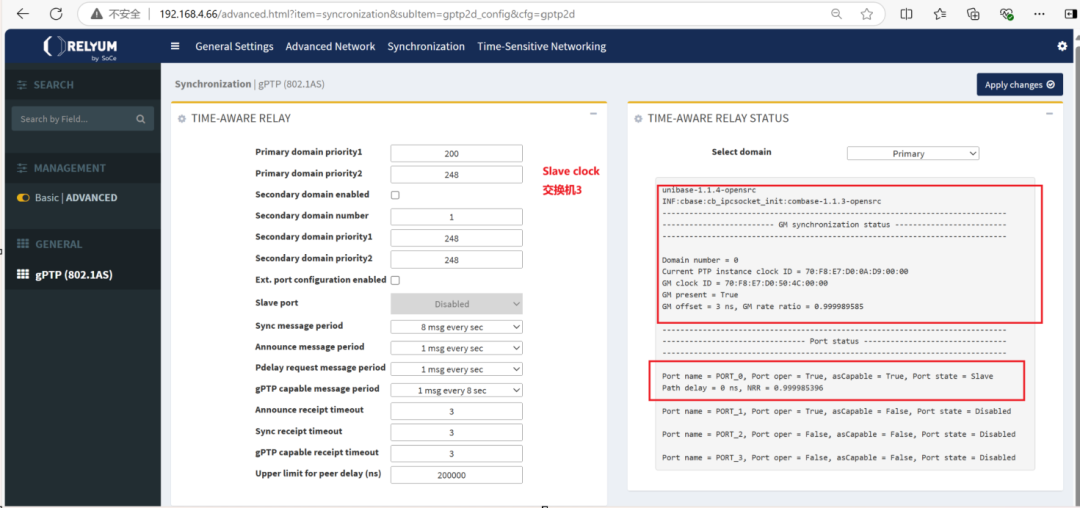Screen dimensions: 1080x508
Task: Expand the Announce message period dropdown
Action: [x=456, y=348]
